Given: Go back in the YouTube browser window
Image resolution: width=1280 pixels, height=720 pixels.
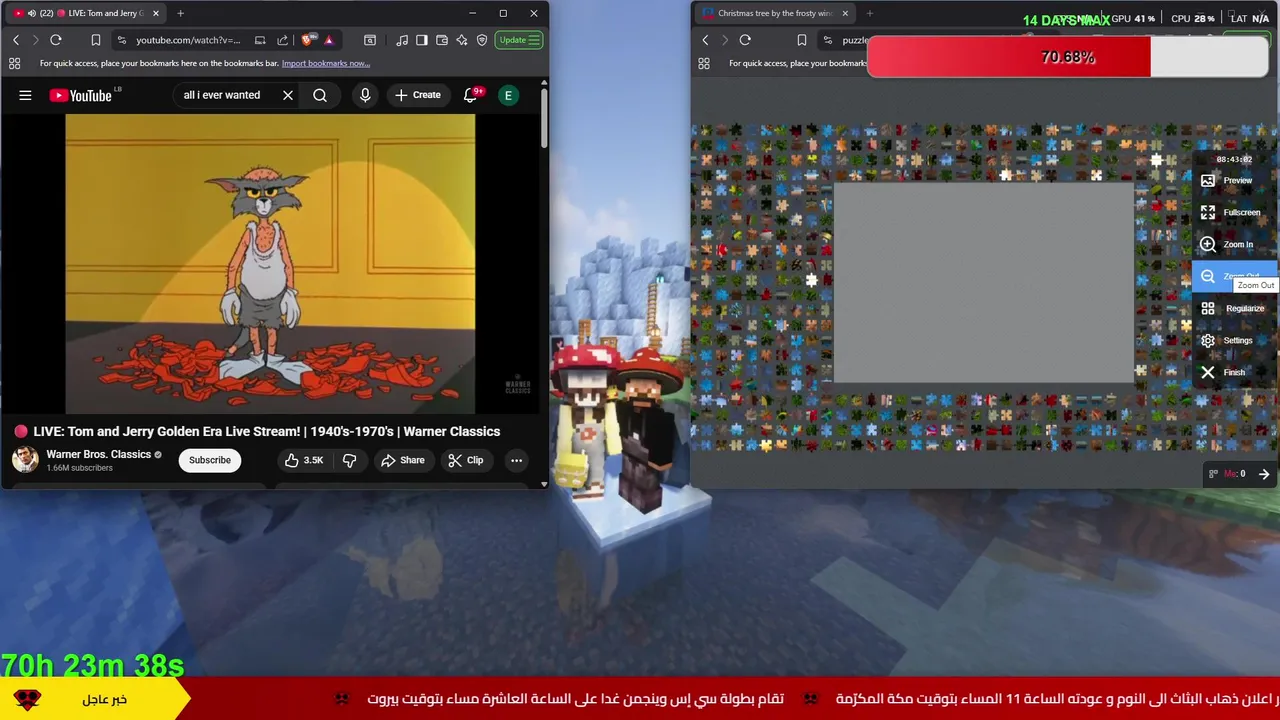Looking at the screenshot, I should tap(16, 40).
